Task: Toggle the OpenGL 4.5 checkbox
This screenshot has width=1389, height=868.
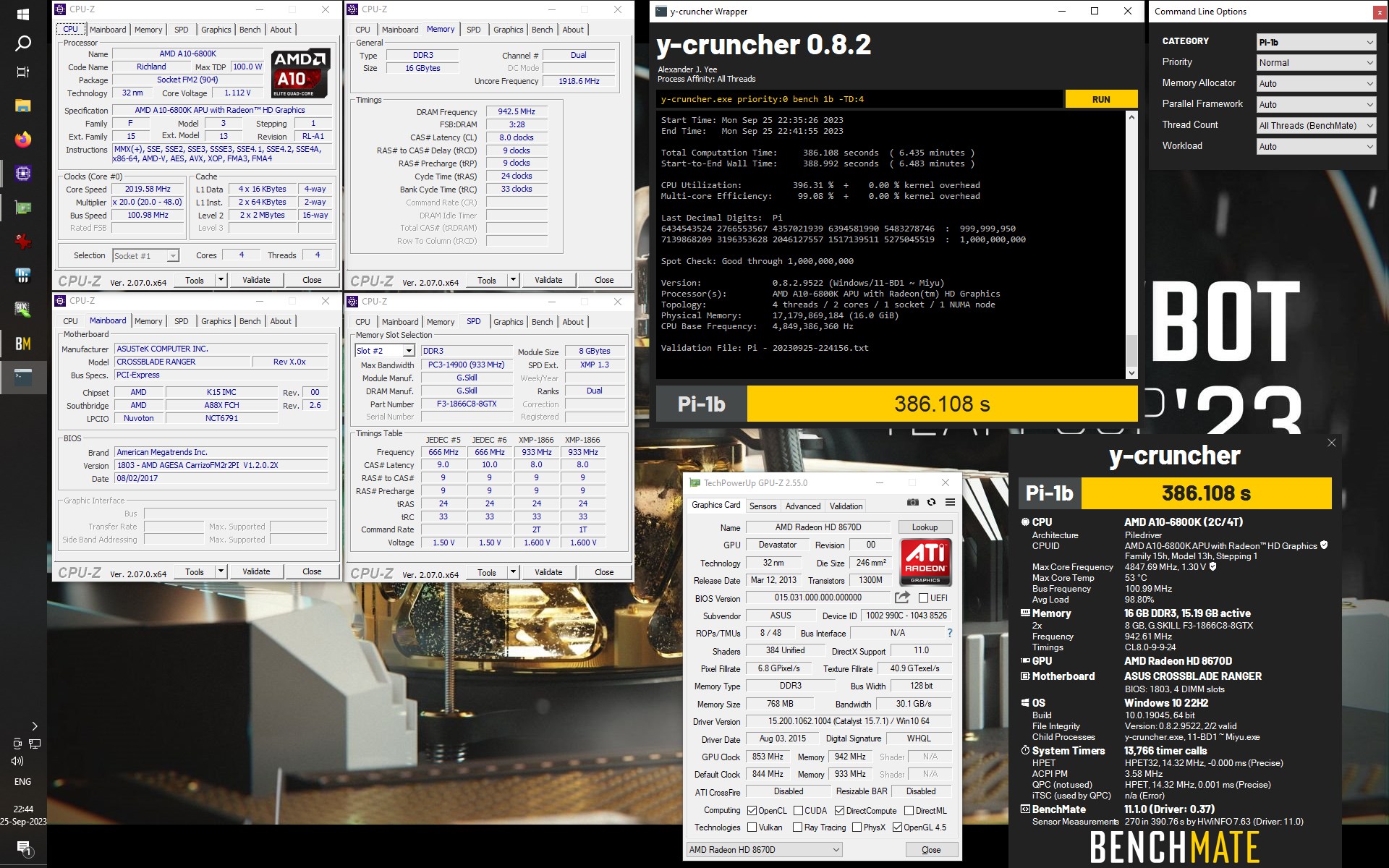Action: pyautogui.click(x=897, y=827)
